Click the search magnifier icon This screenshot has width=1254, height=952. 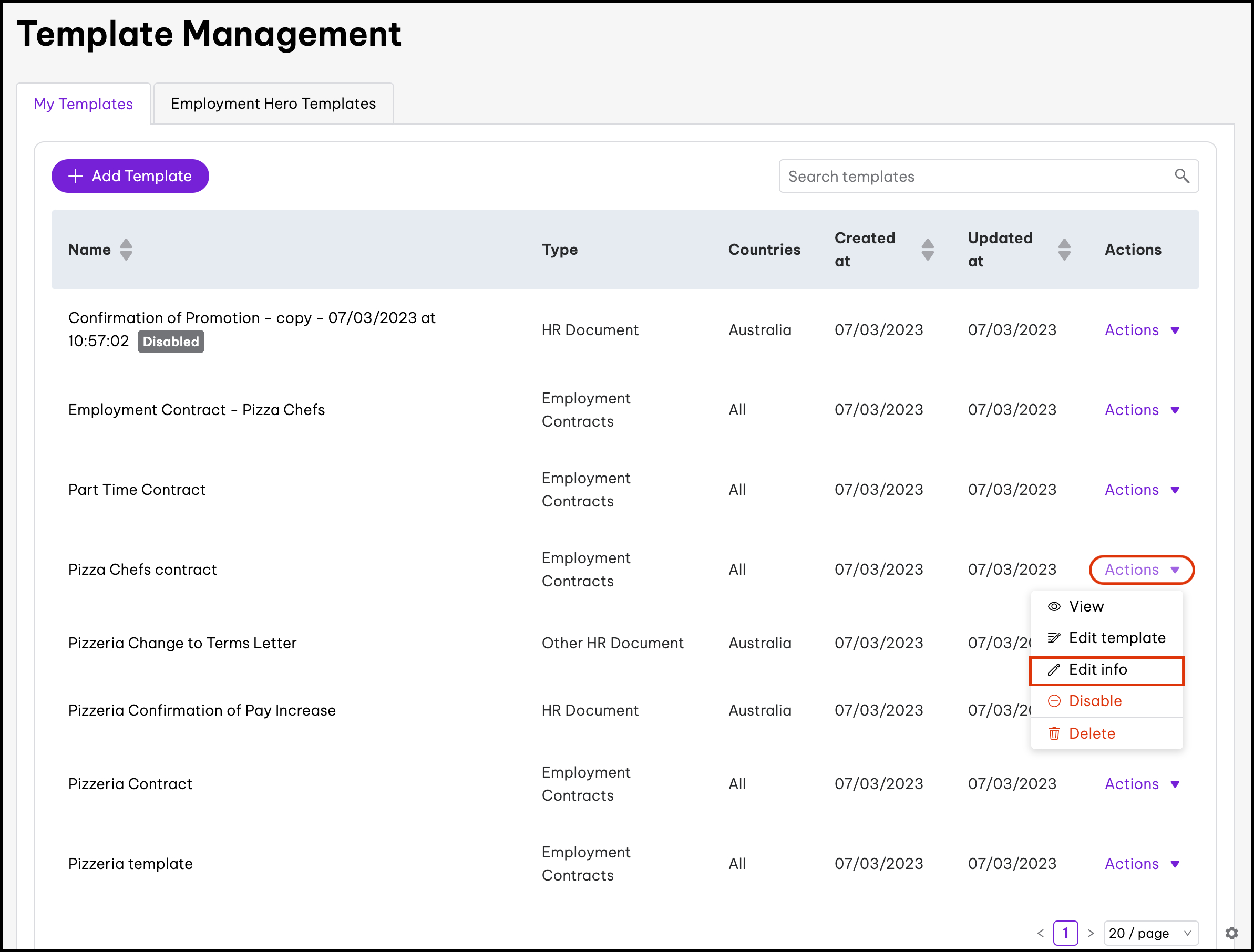tap(1181, 176)
